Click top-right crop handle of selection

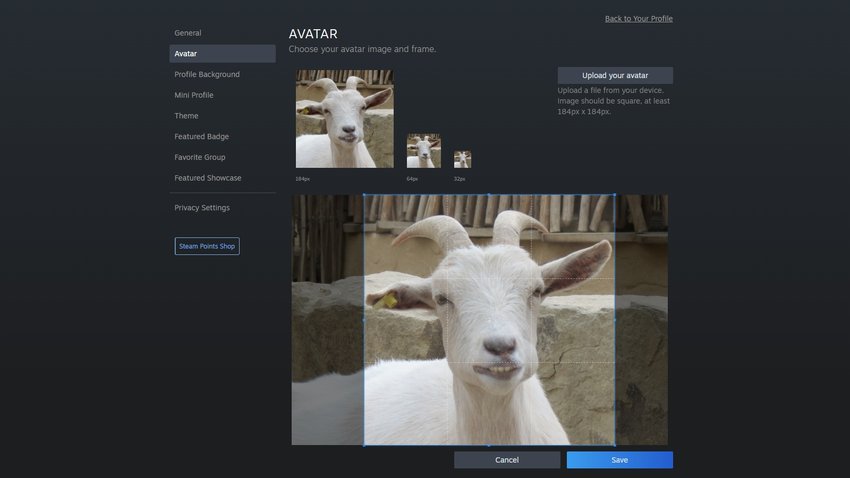coord(615,195)
